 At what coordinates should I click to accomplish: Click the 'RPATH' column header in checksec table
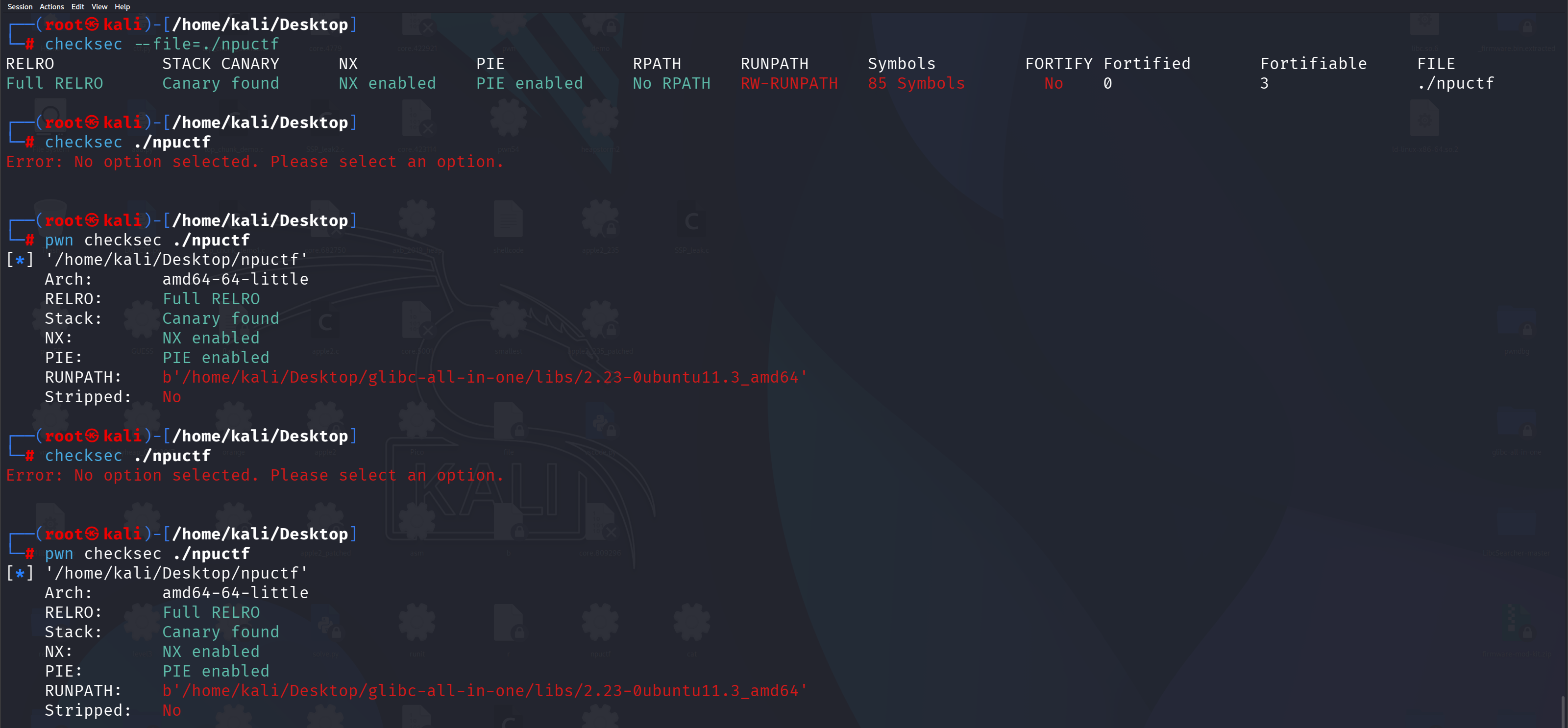coord(657,64)
